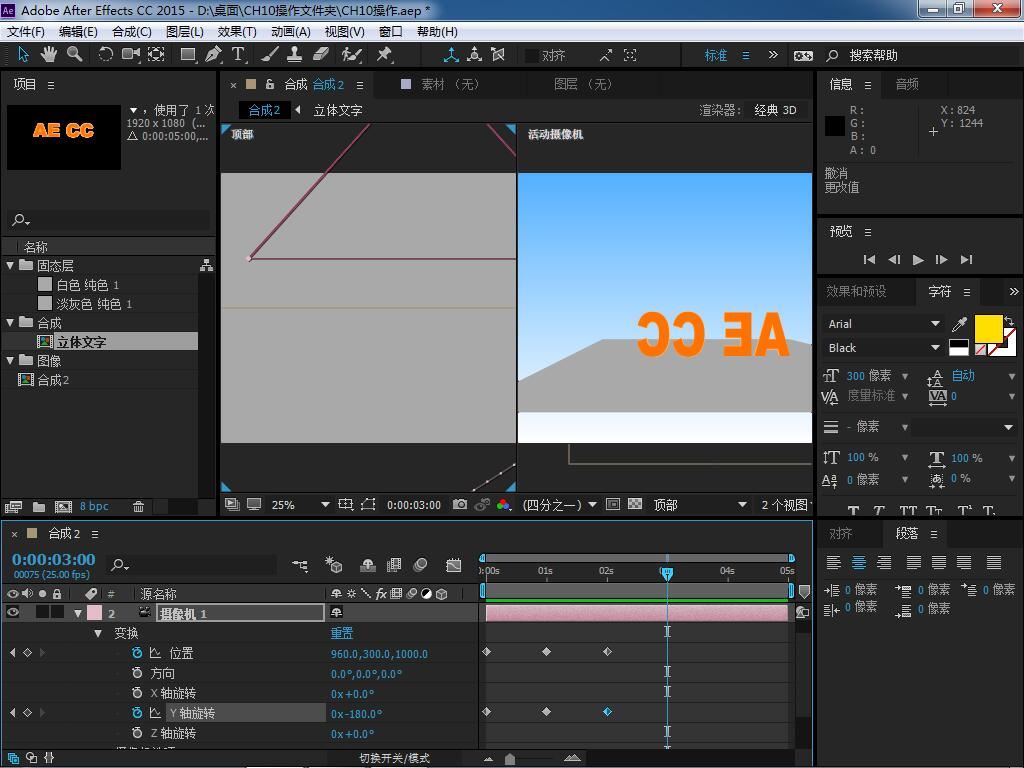Screen dimensions: 1024x768
Task: Select the Clone Stamp tool
Action: (295, 55)
